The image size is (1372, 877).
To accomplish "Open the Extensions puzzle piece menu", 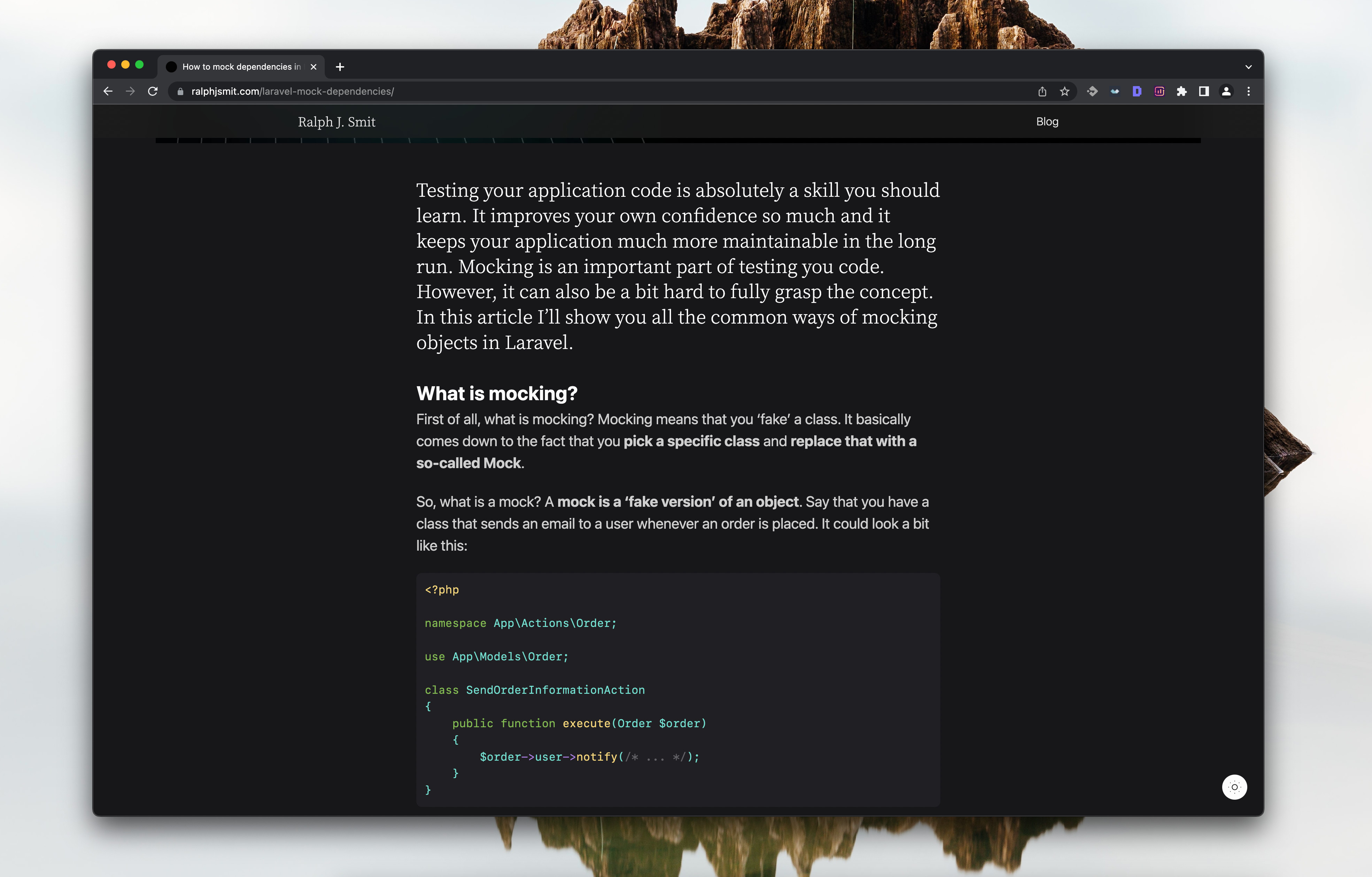I will point(1182,92).
